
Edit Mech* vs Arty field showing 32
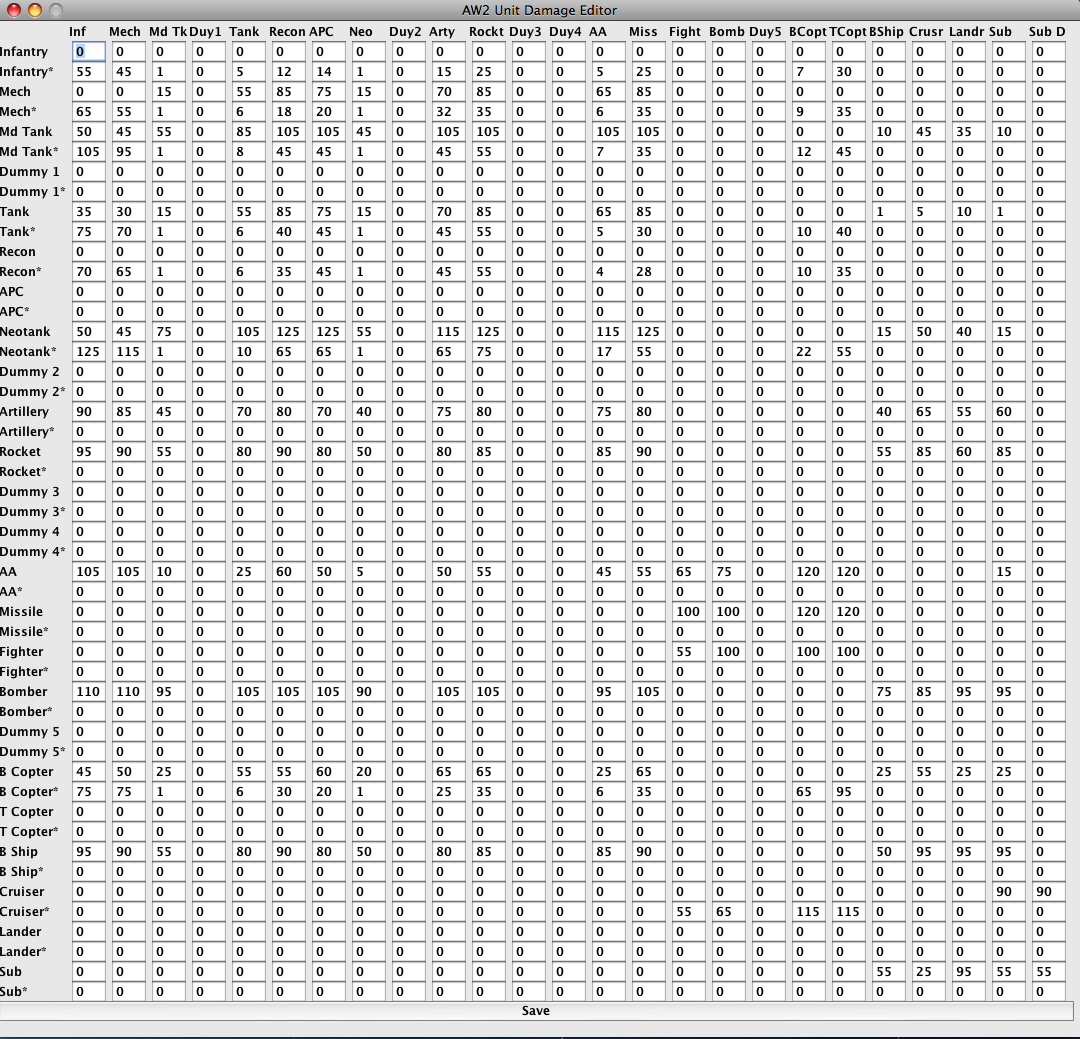pyautogui.click(x=448, y=112)
